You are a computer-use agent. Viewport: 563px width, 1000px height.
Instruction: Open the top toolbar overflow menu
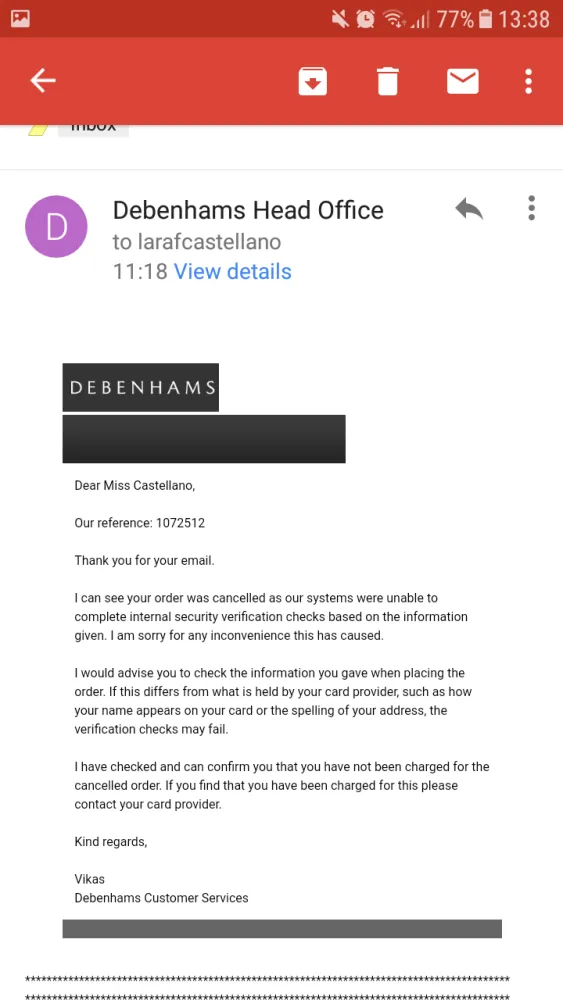[x=528, y=82]
